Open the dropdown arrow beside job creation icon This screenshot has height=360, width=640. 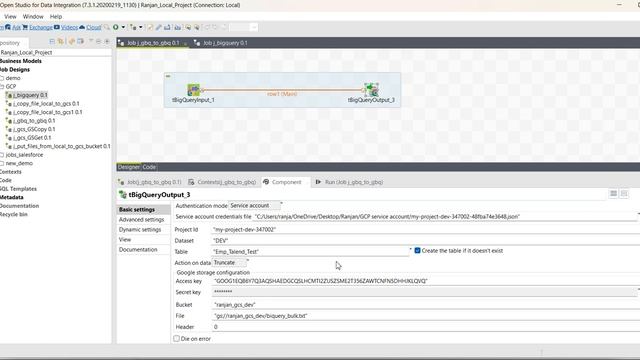click(141, 27)
